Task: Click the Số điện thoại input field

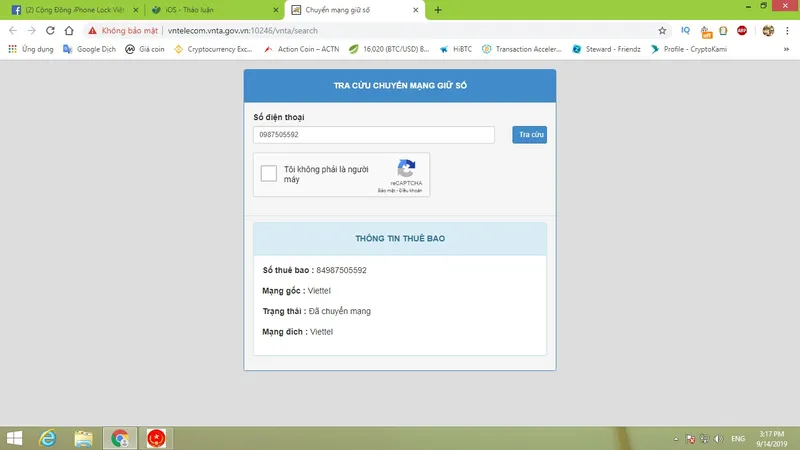Action: (x=374, y=135)
